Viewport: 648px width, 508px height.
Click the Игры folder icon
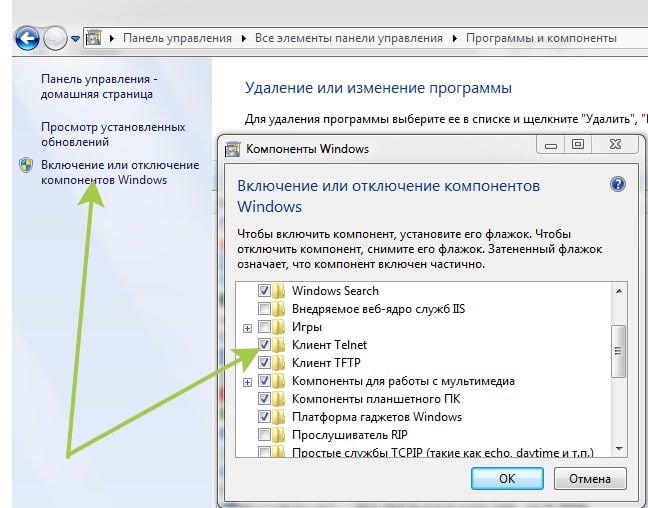279,327
